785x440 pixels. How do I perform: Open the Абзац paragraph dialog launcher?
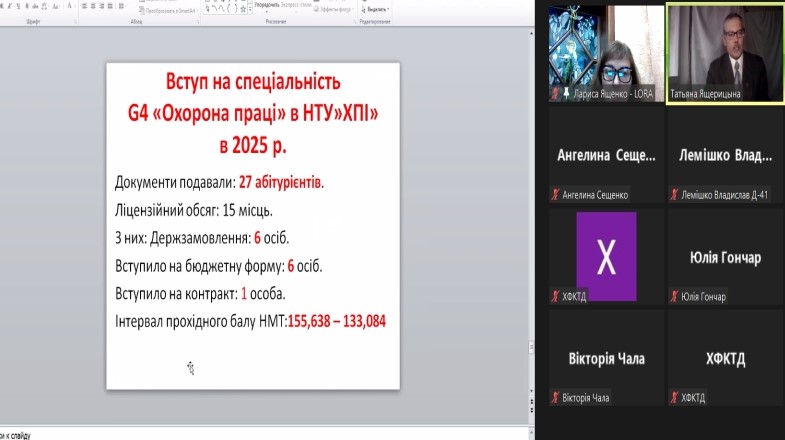(198, 22)
